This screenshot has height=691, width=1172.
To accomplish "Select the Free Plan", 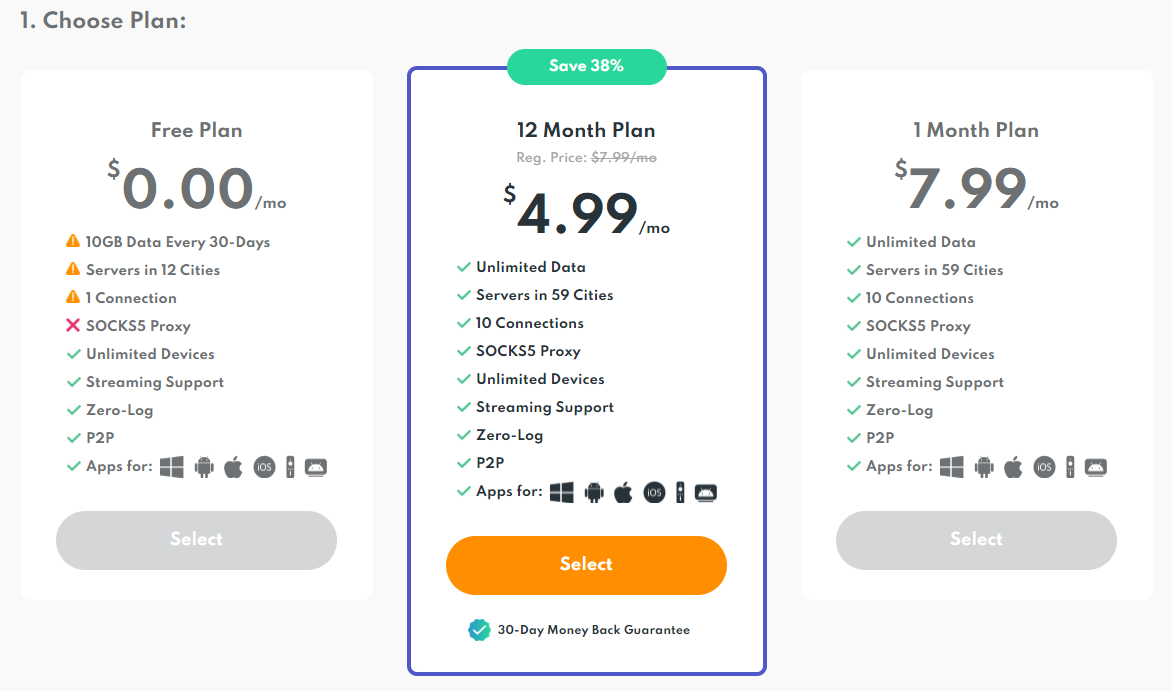I will (x=196, y=540).
